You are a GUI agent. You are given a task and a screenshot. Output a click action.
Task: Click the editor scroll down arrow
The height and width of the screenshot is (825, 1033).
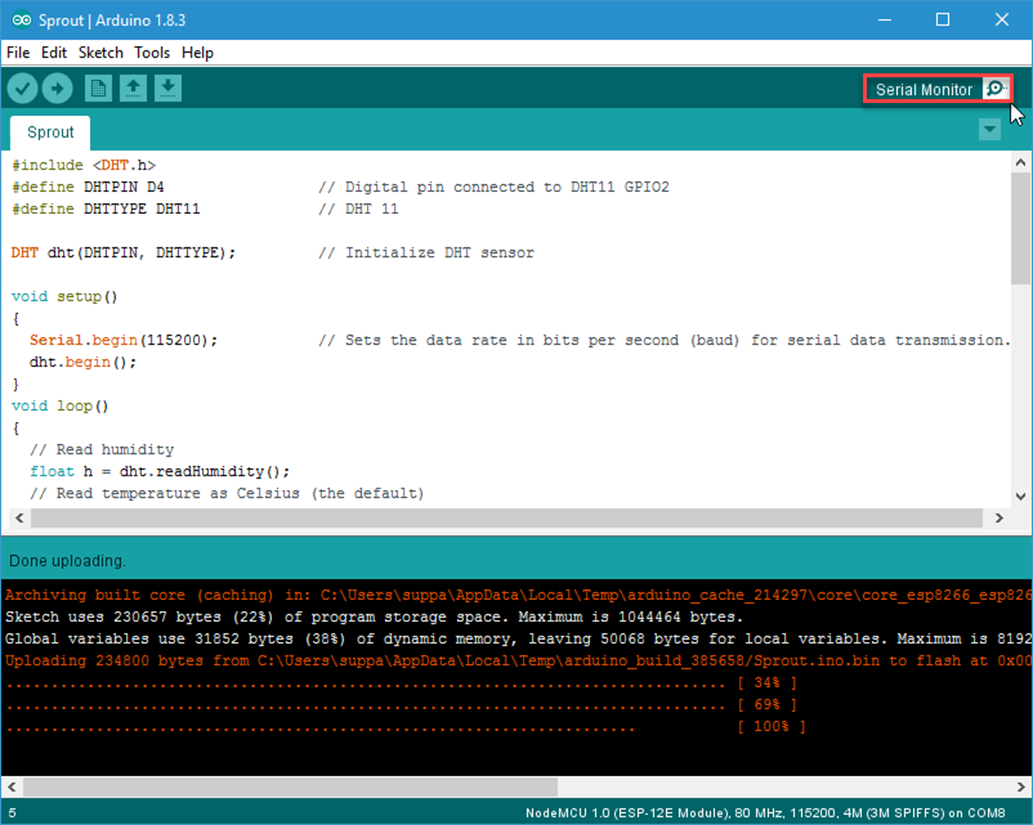[1020, 496]
